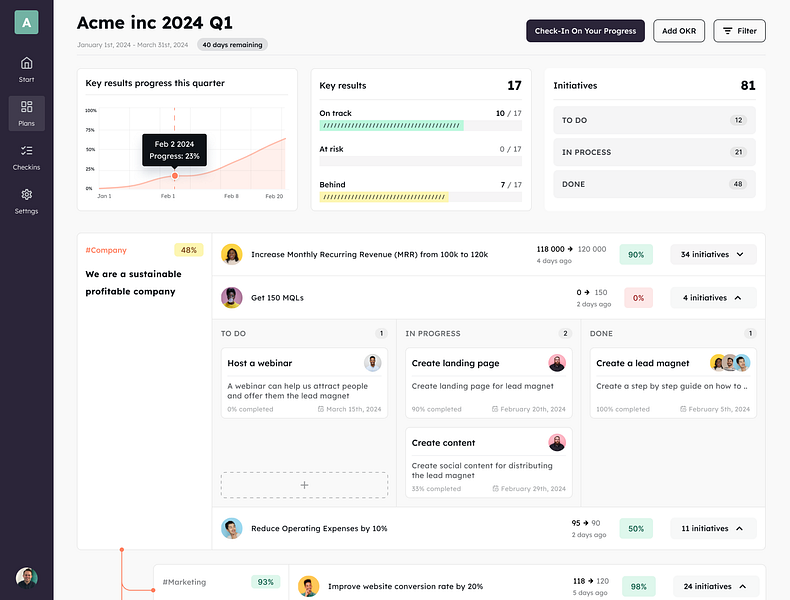The image size is (790, 600).
Task: Click the MRR key result owner avatar
Action: coord(232,254)
